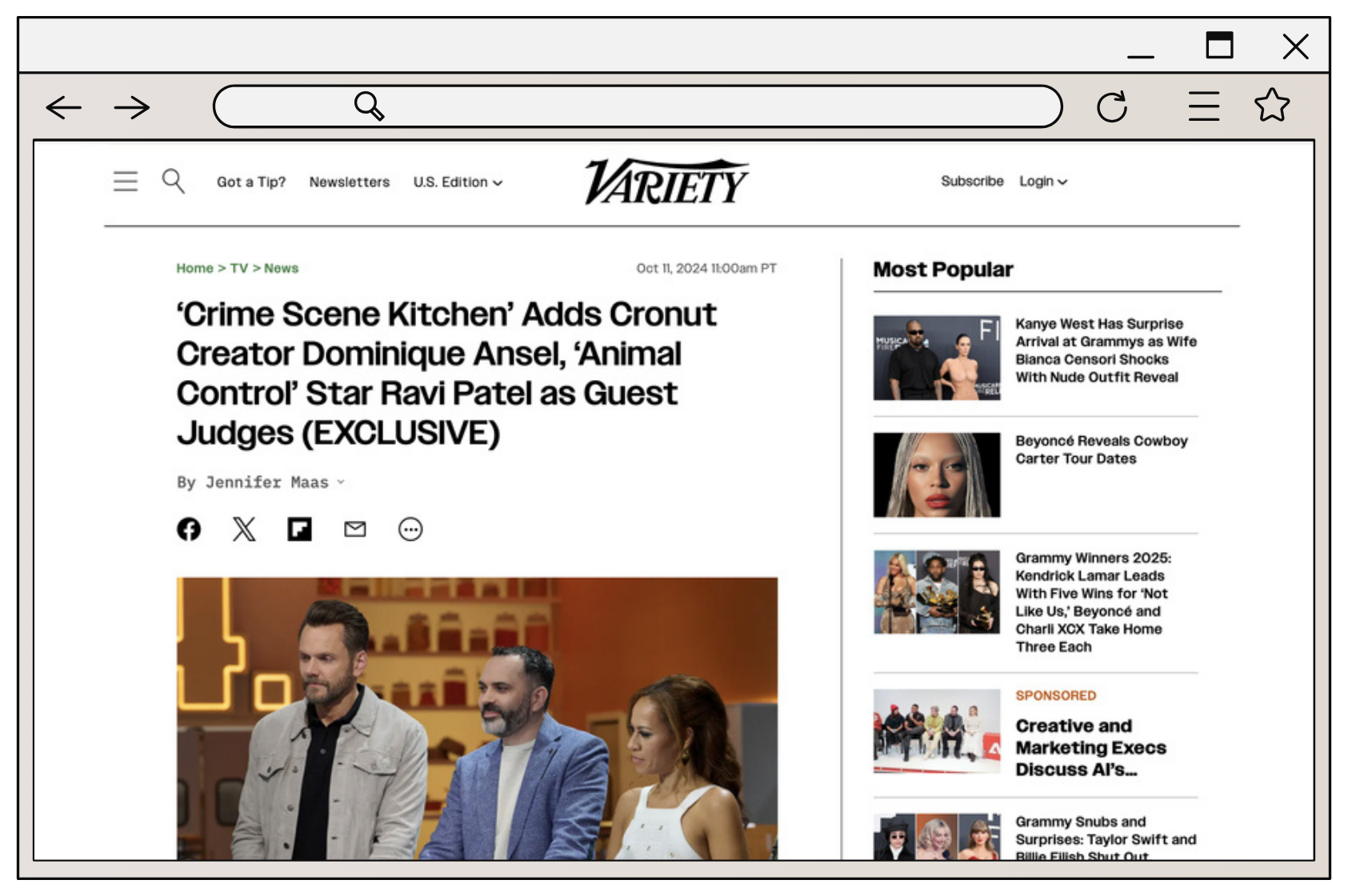This screenshot has width=1348, height=896.
Task: Share the article on Facebook
Action: pyautogui.click(x=189, y=529)
